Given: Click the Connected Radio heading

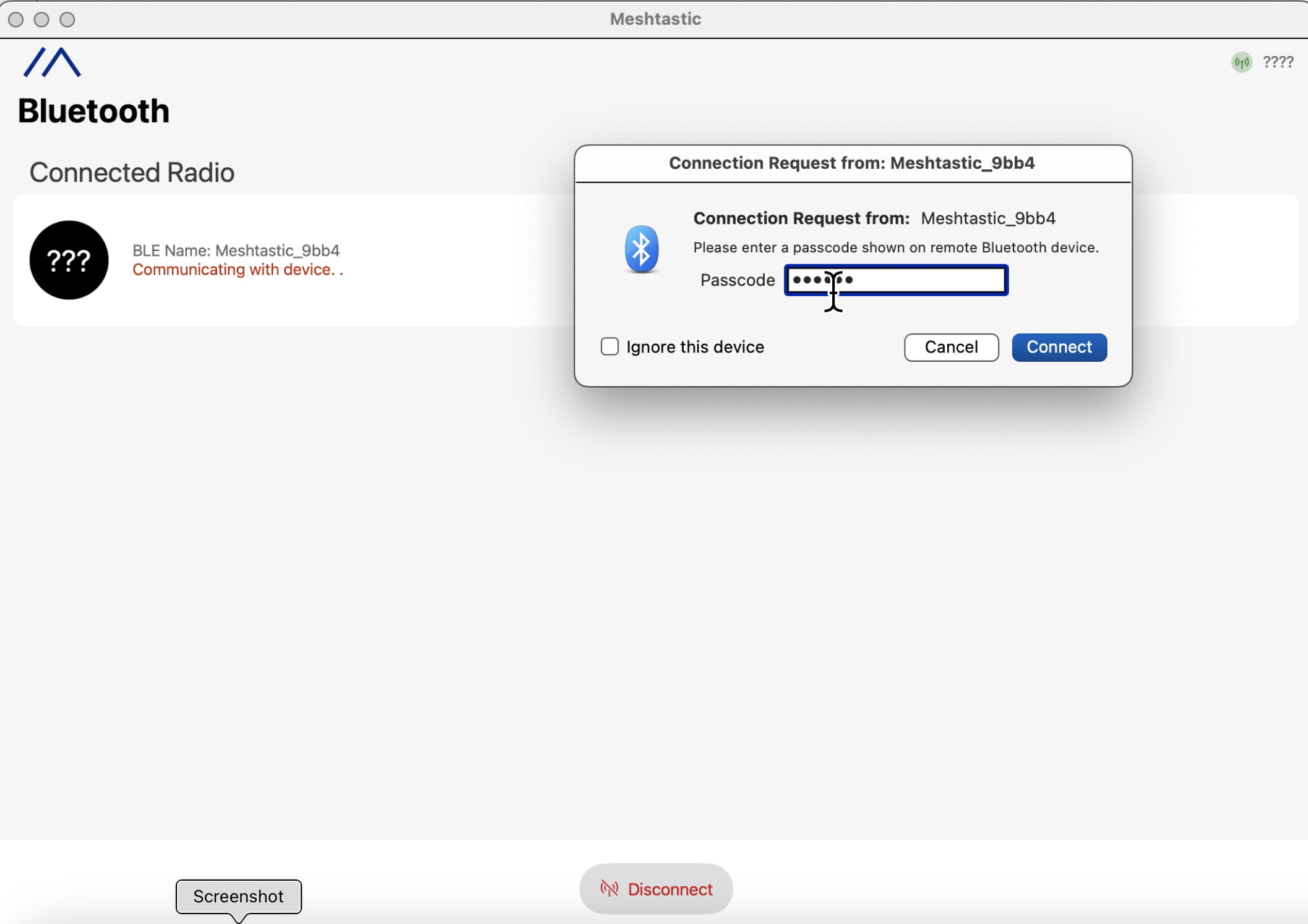Looking at the screenshot, I should point(132,173).
